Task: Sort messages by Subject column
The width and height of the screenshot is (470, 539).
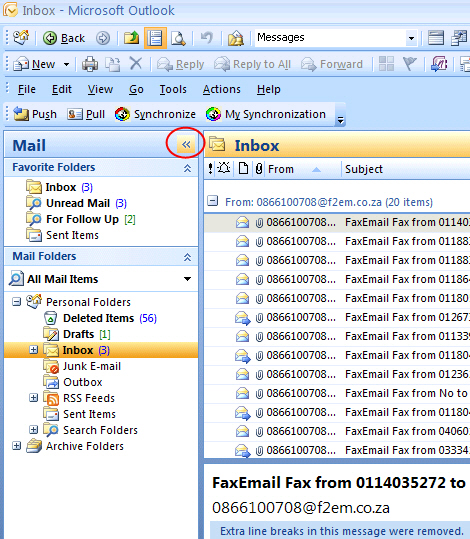Action: click(406, 169)
